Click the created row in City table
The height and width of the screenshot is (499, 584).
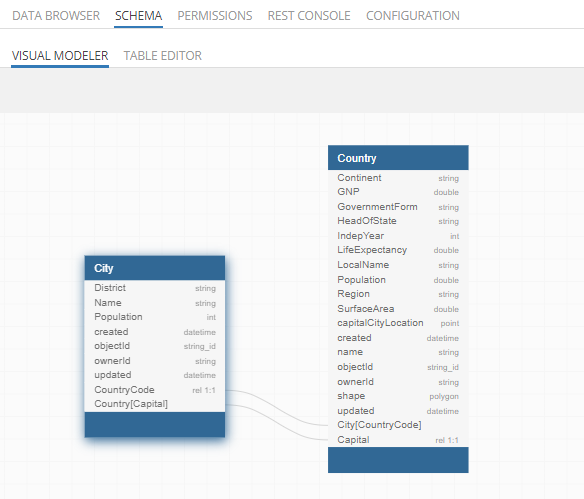[x=155, y=332]
